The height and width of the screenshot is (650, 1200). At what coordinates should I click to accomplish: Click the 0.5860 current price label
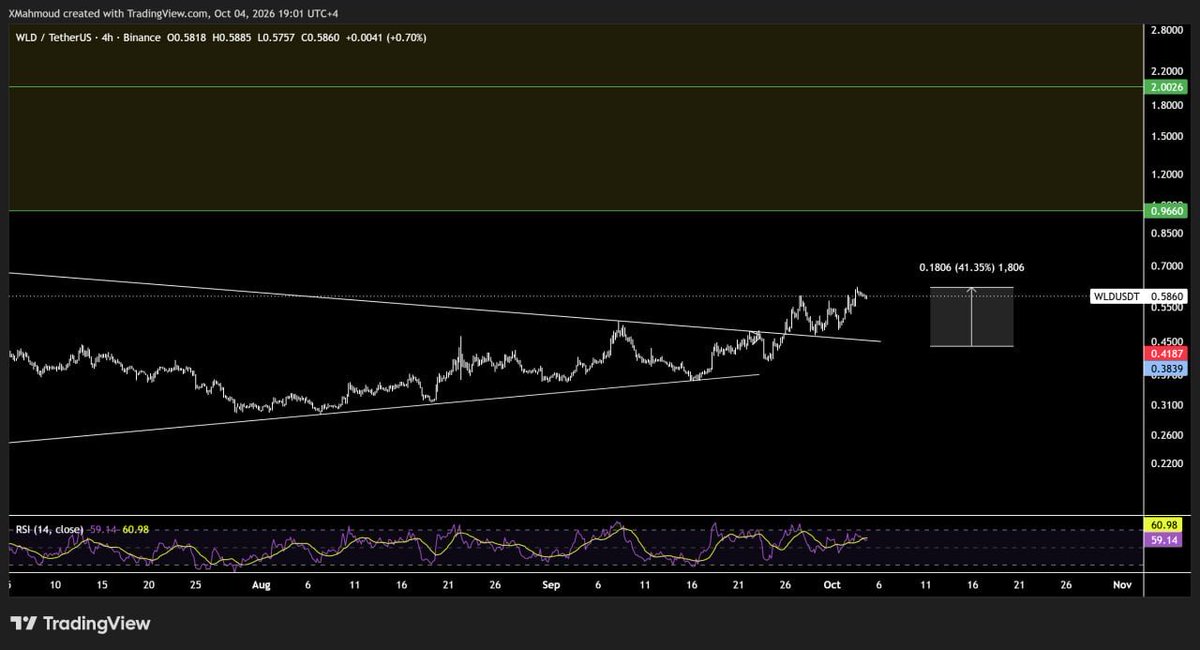(x=1167, y=297)
